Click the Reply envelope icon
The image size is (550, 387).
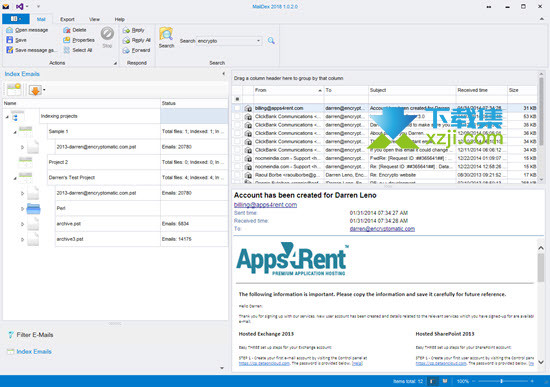[x=126, y=31]
